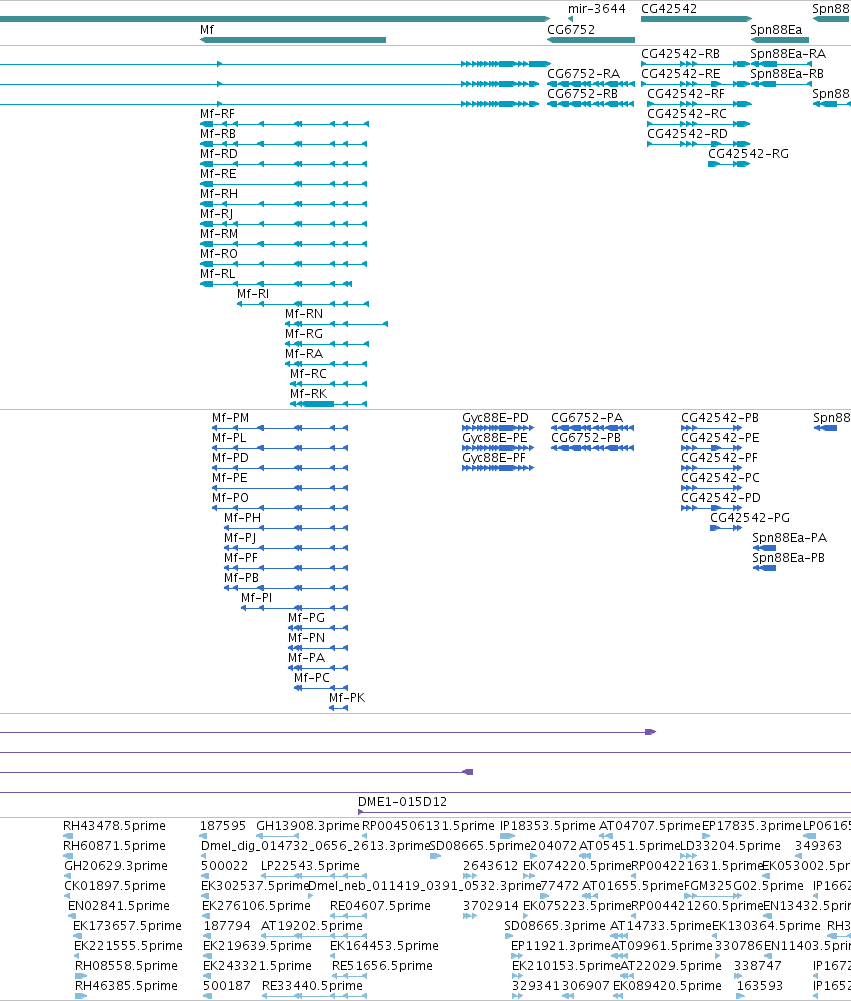
Task: Select the Spn88Ea gene bar
Action: [x=779, y=40]
